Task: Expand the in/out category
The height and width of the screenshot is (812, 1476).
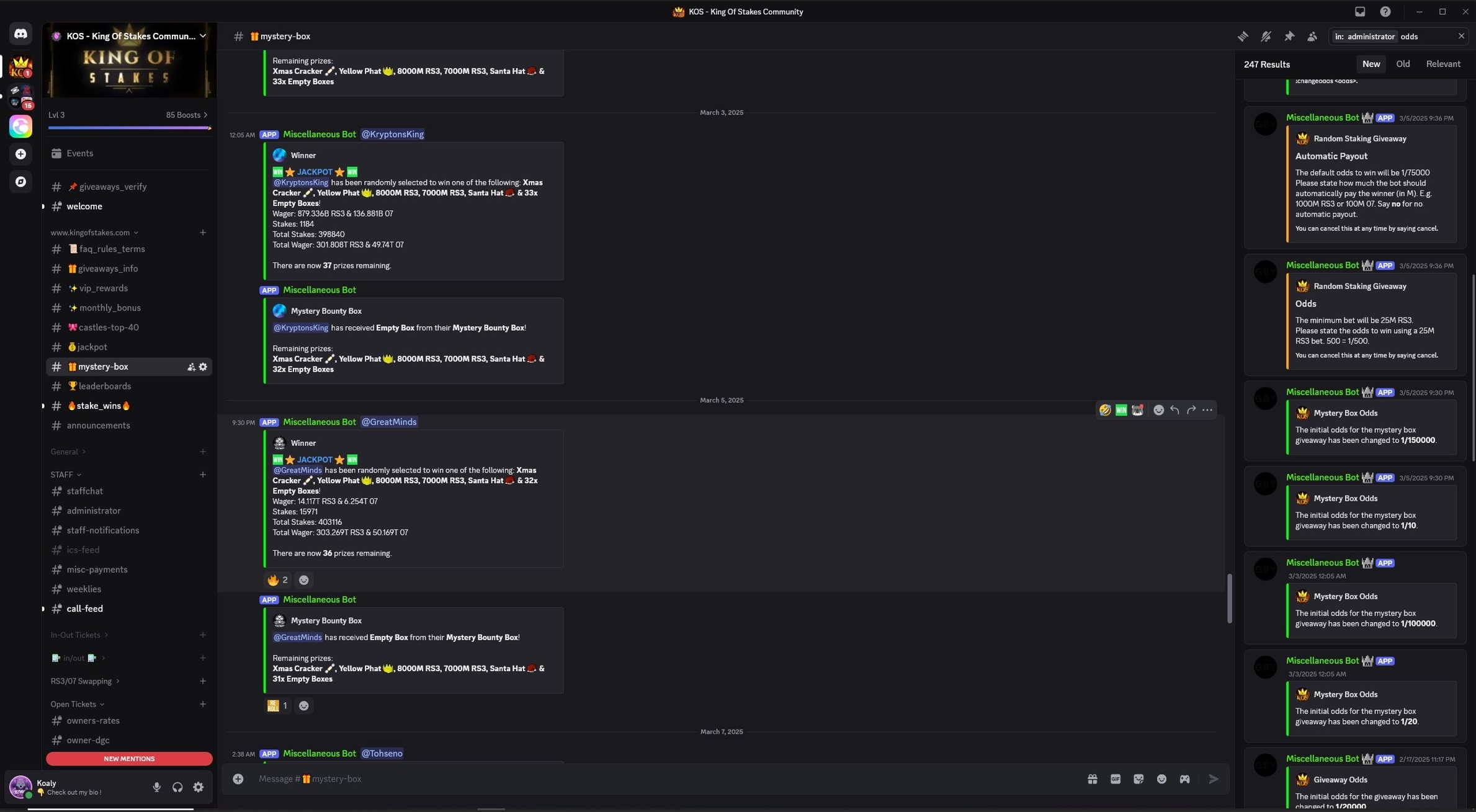Action: (x=78, y=658)
